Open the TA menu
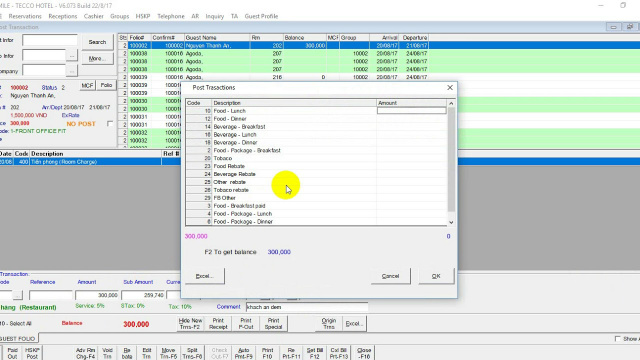The height and width of the screenshot is (360, 640). click(x=234, y=16)
